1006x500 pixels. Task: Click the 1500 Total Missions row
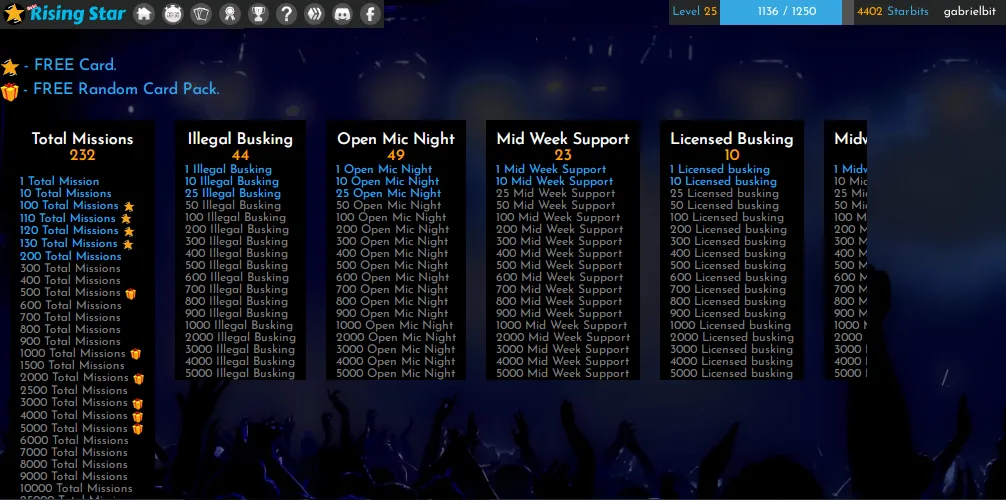point(72,365)
